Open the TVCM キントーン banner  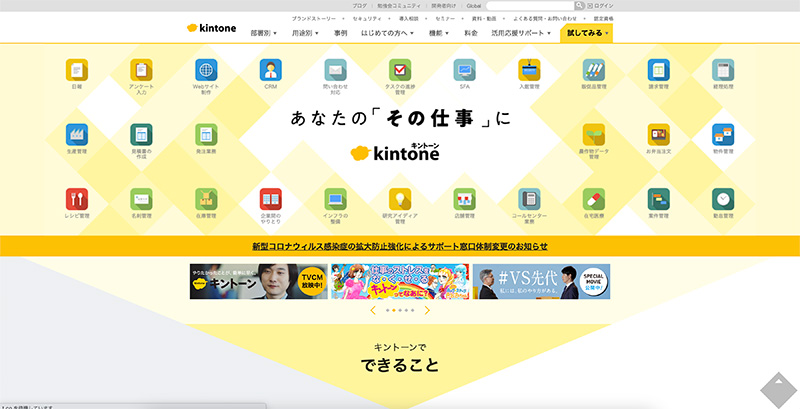pos(259,282)
